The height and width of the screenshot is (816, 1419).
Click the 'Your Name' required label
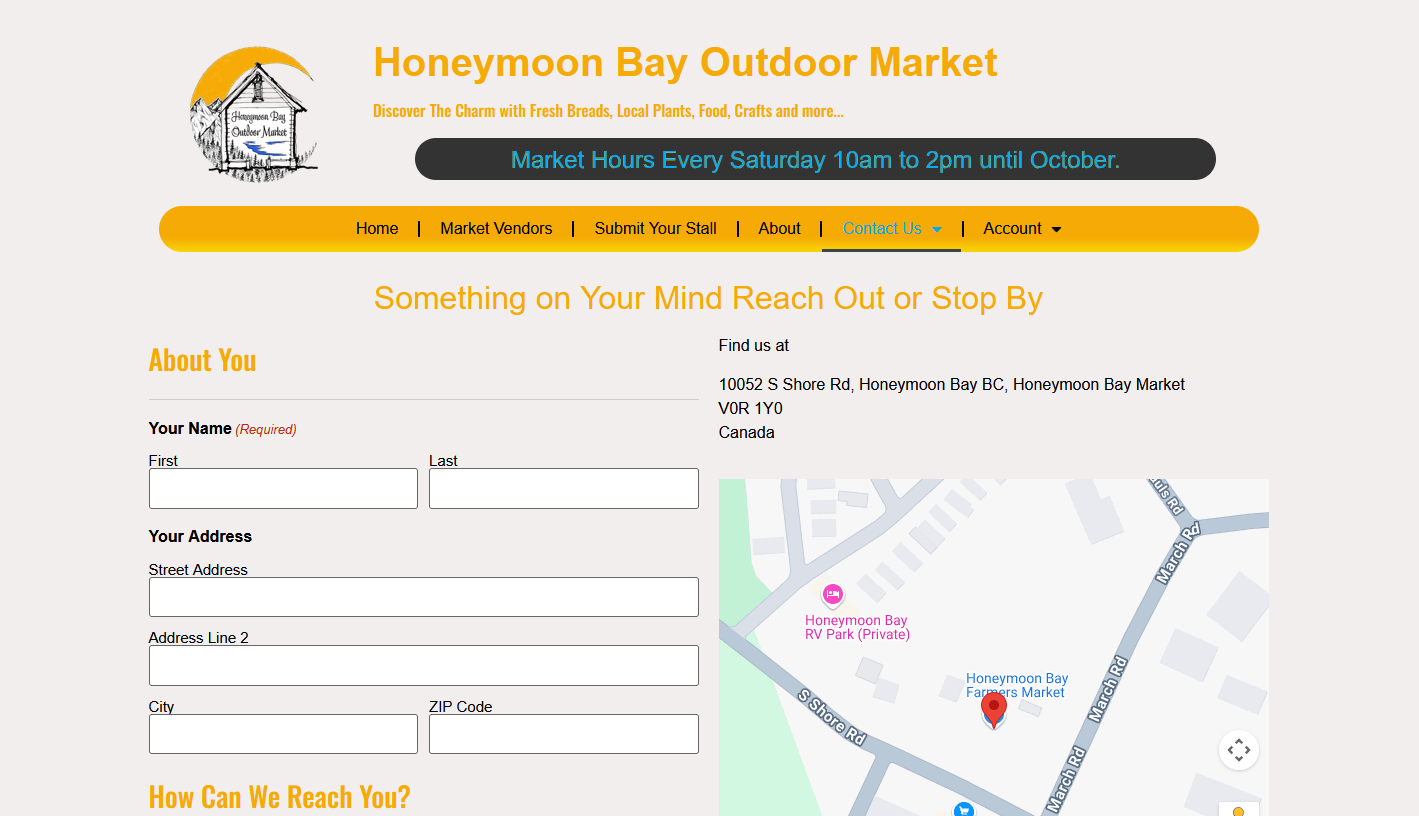click(222, 428)
